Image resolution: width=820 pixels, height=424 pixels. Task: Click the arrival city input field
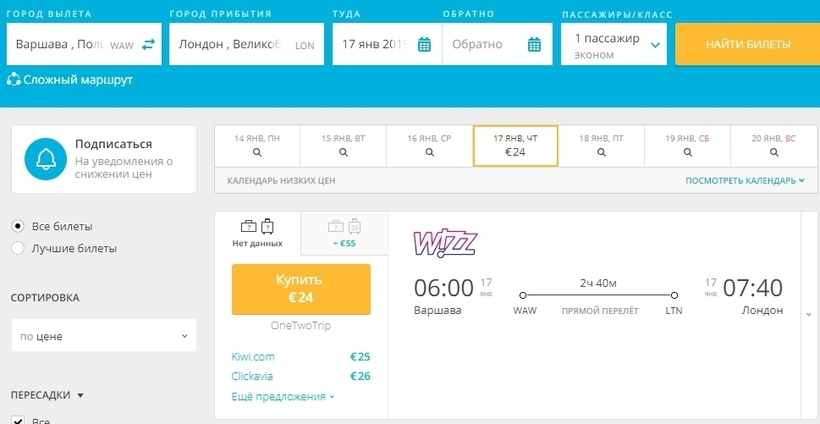coord(232,45)
